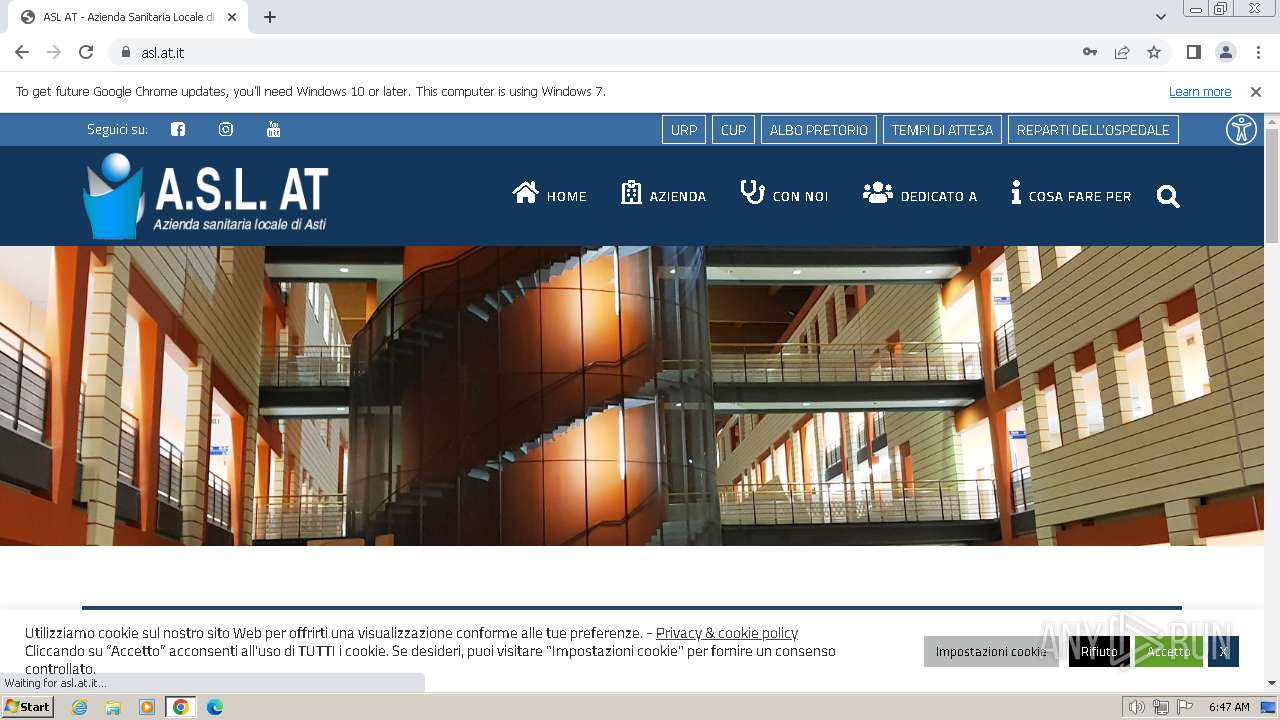Reload the page with refresh icon
The height and width of the screenshot is (720, 1280).
86,53
